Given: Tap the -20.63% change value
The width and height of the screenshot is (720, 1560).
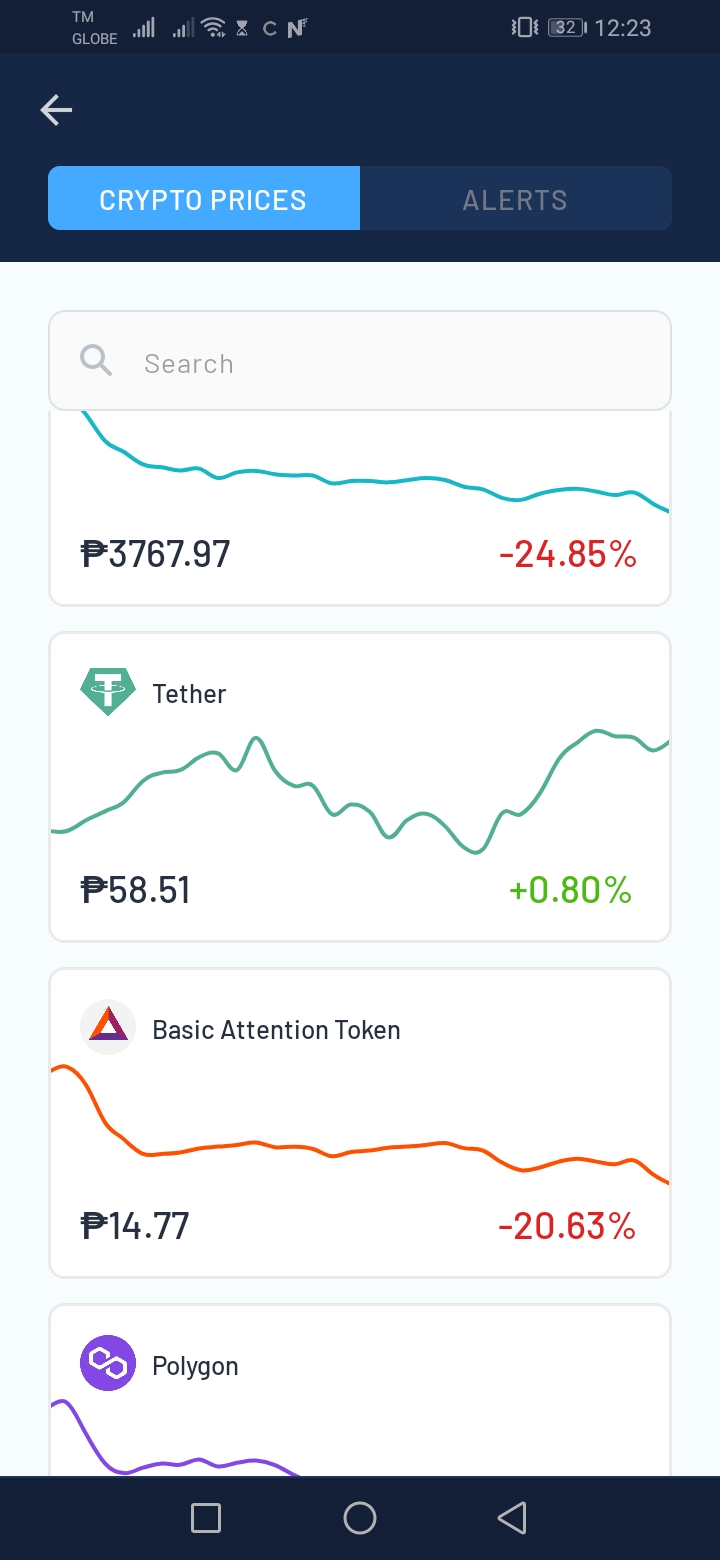Looking at the screenshot, I should point(567,1225).
